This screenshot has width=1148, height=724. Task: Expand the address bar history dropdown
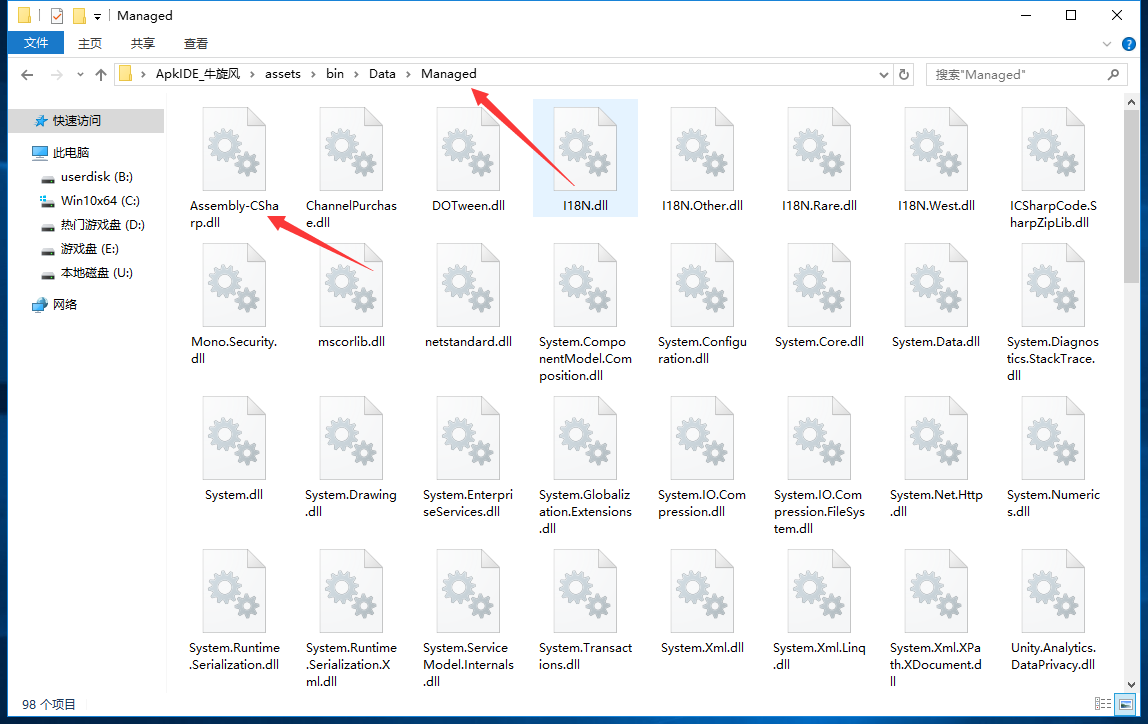click(883, 75)
